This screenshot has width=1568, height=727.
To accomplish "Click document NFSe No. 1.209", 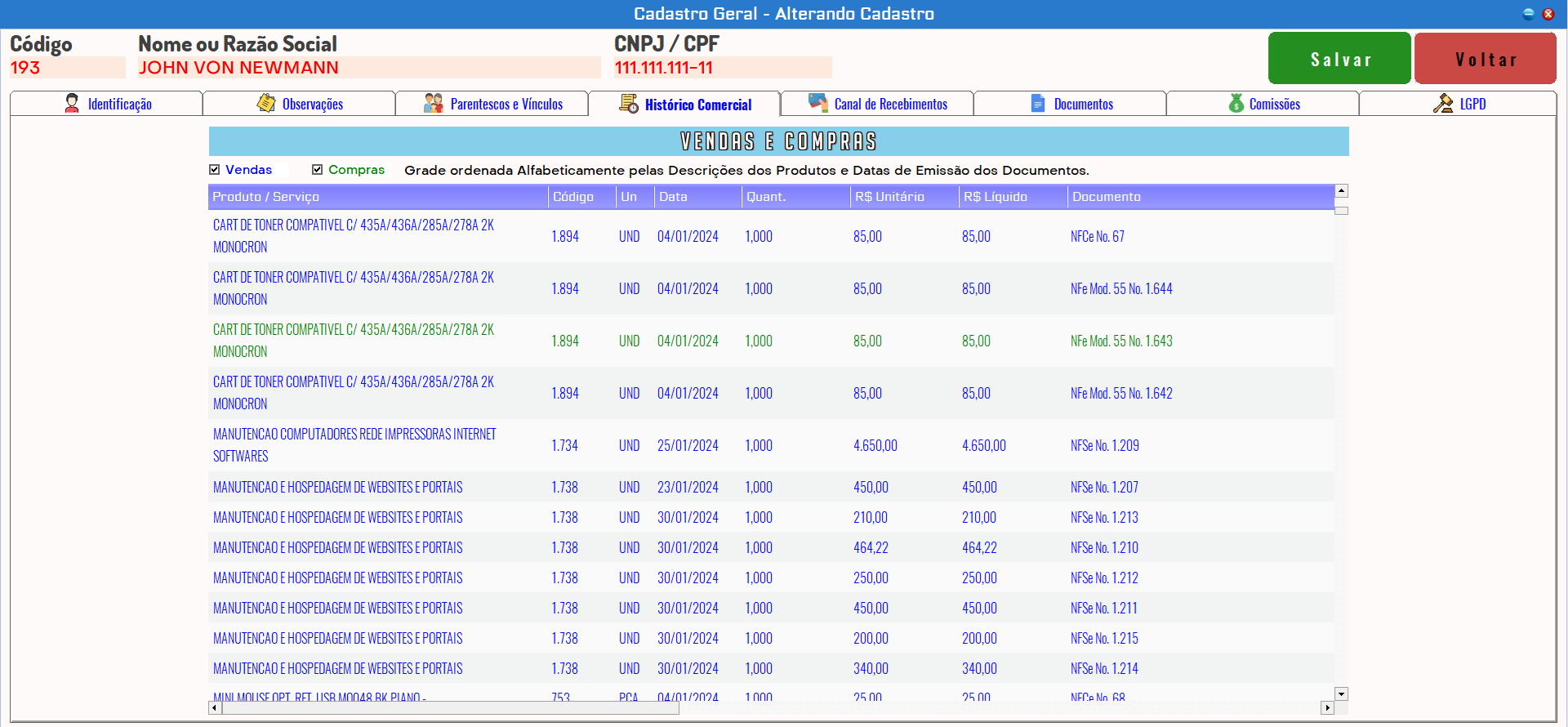I will (x=1105, y=445).
